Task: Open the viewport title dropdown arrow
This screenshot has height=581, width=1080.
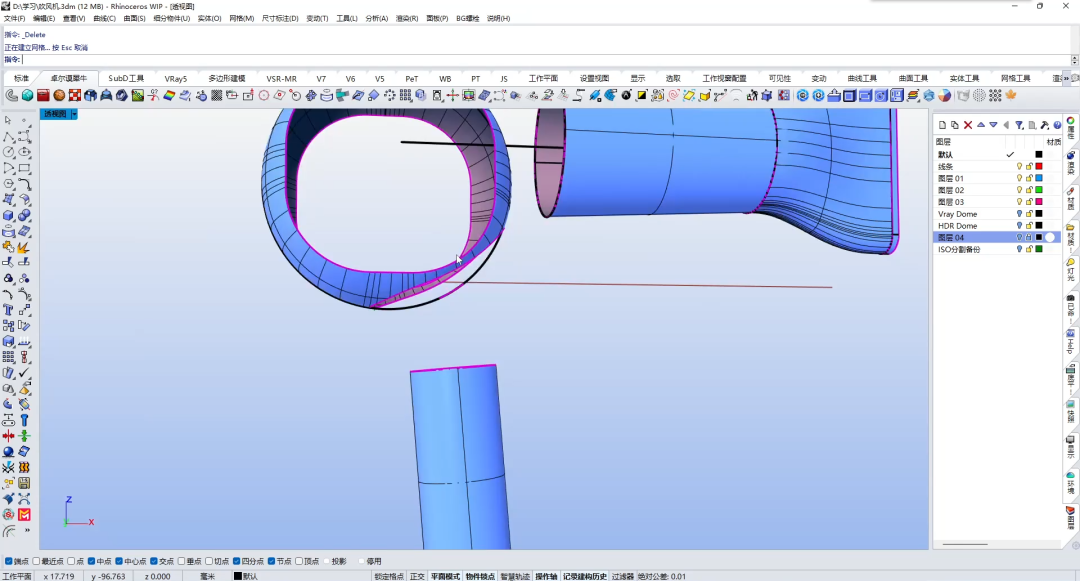Action: tap(74, 114)
